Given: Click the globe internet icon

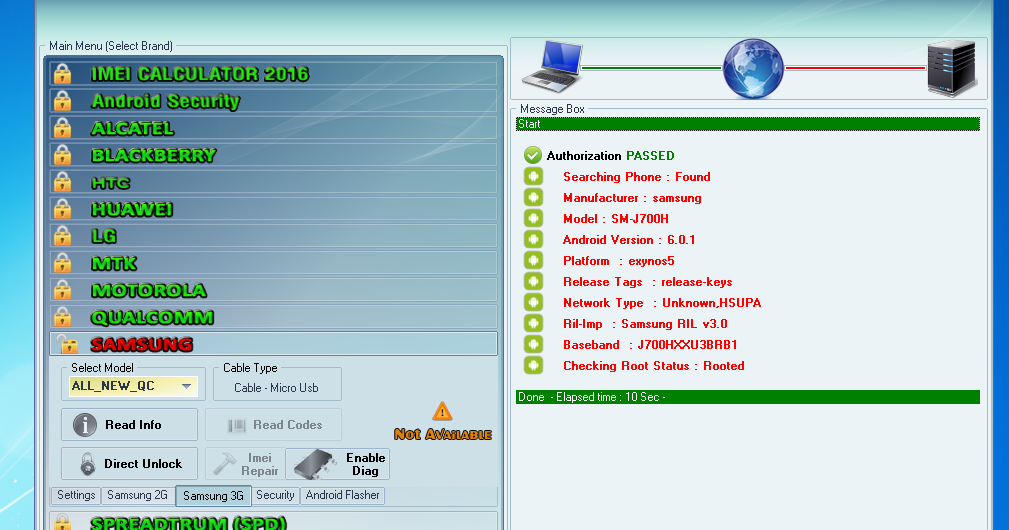Looking at the screenshot, I should click(x=753, y=68).
